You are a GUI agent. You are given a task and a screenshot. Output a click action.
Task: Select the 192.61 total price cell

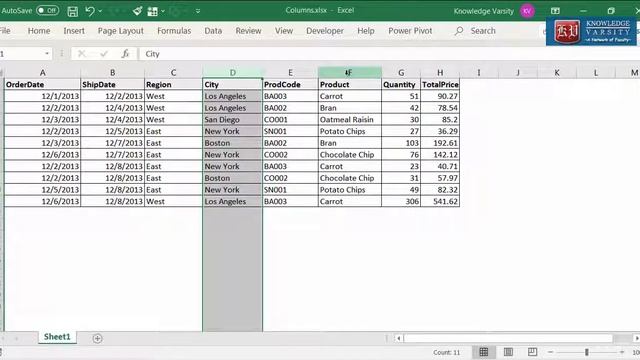(440, 143)
